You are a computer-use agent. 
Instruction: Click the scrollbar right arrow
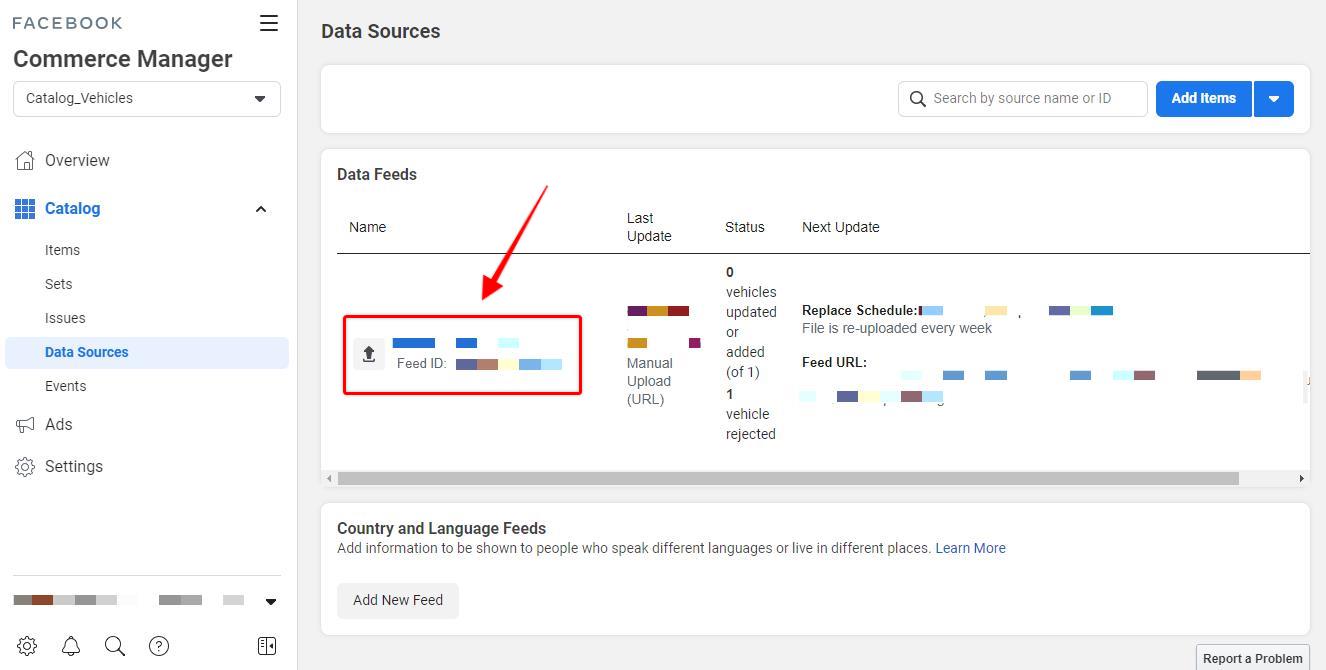click(1301, 478)
